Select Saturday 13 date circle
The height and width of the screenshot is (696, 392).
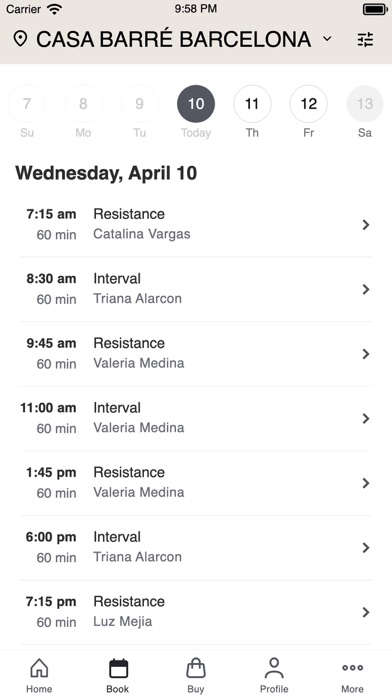click(x=365, y=104)
